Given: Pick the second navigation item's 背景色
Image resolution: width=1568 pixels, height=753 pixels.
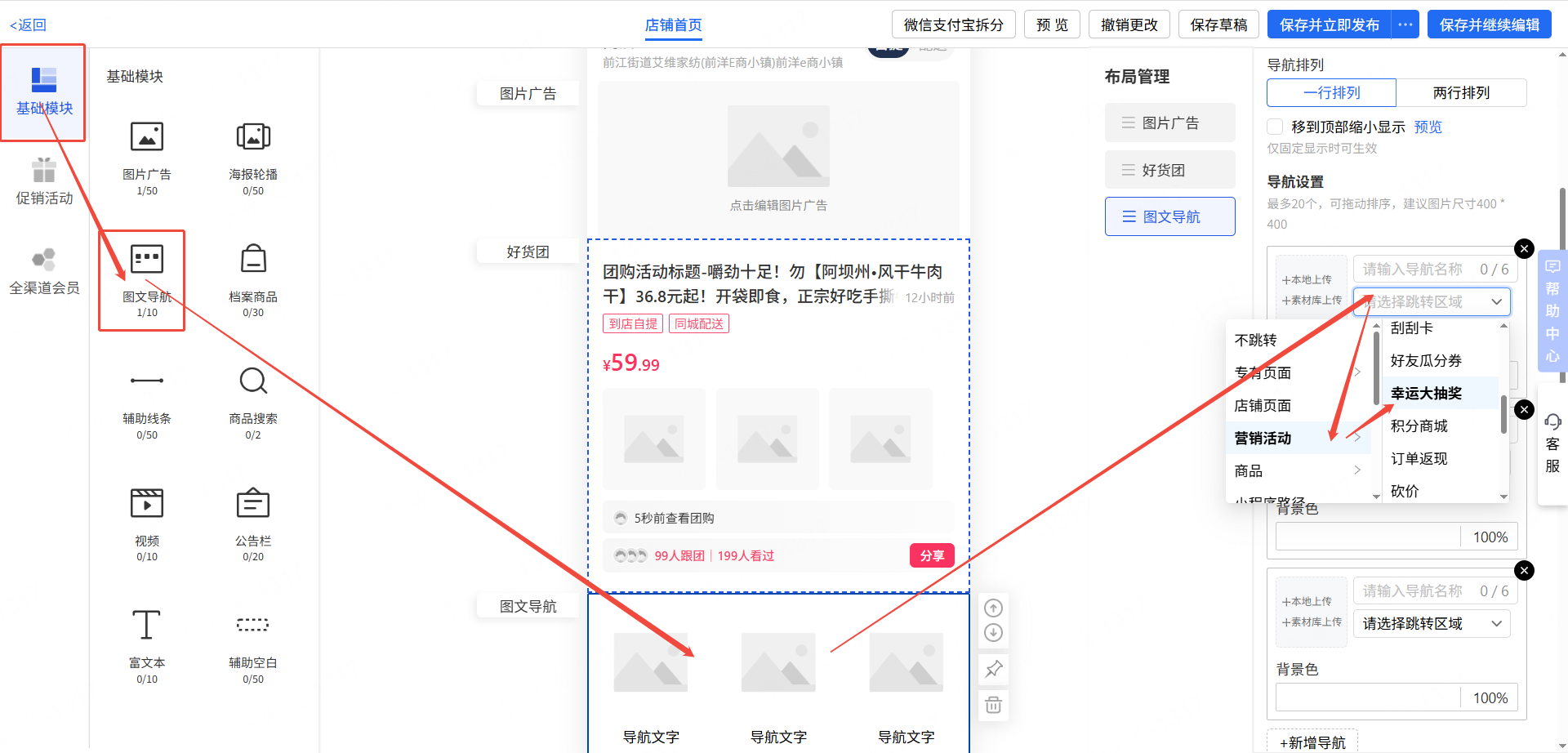Looking at the screenshot, I should (1368, 697).
